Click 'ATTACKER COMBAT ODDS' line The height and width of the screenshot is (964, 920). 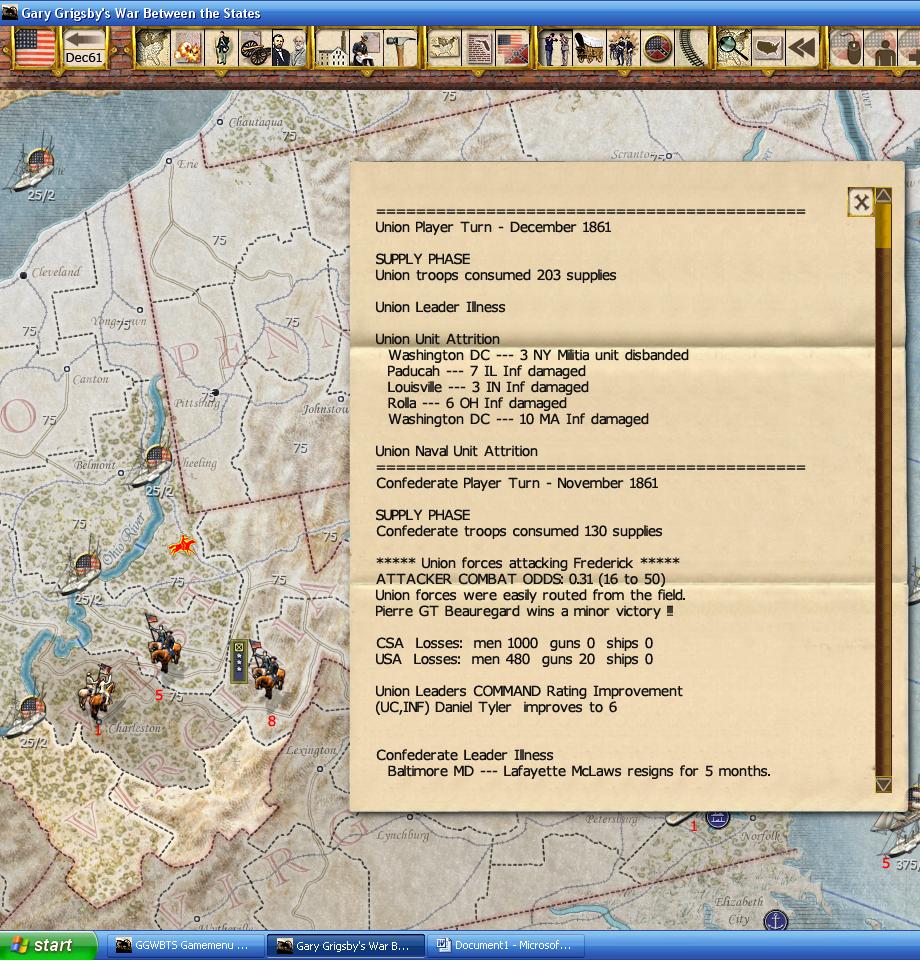coord(520,579)
